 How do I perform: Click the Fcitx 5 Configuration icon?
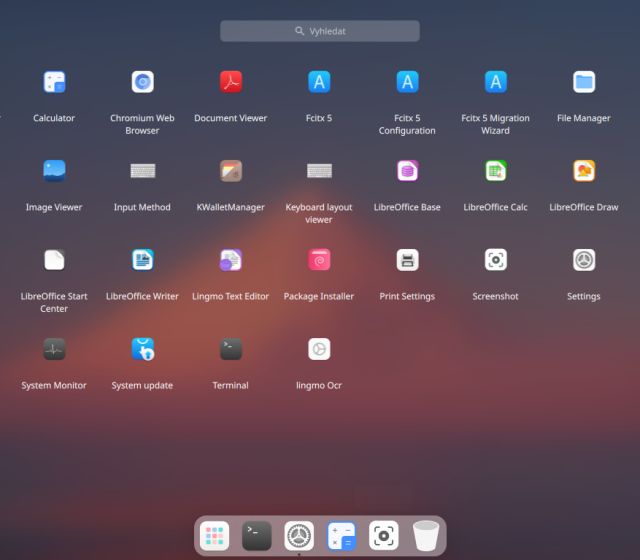coord(407,82)
